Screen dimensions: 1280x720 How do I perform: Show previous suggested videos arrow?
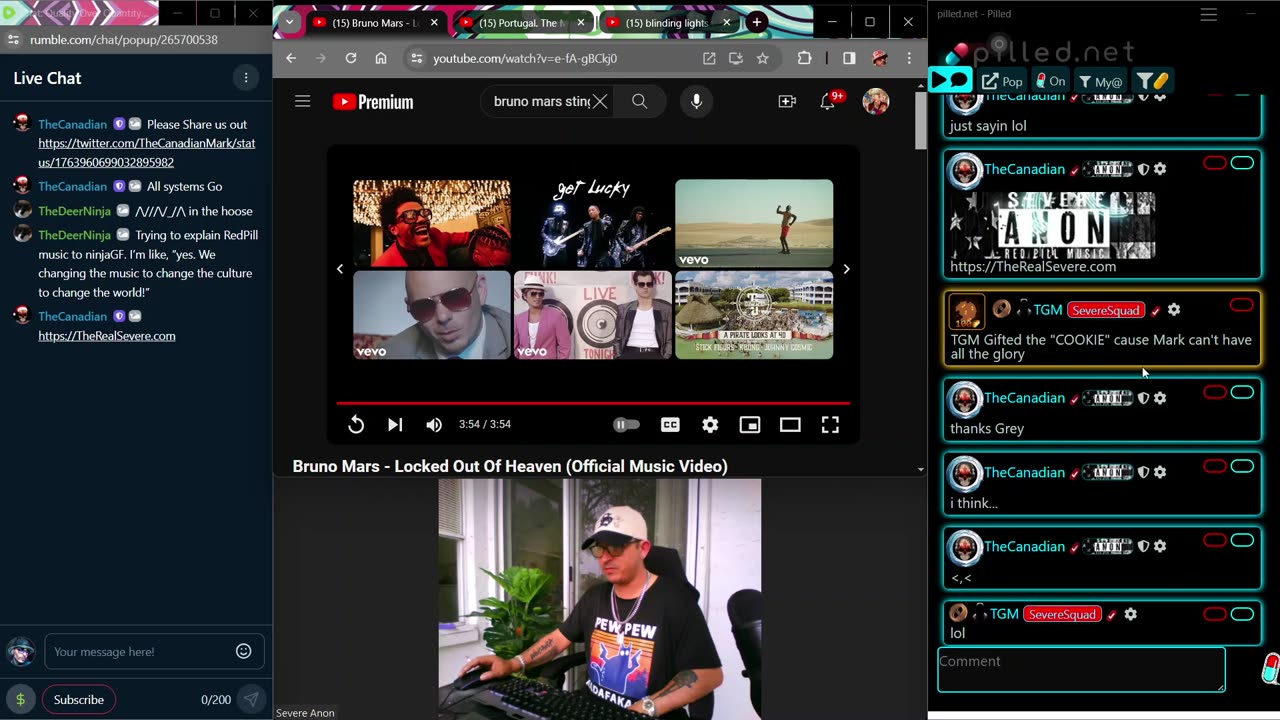coord(340,269)
